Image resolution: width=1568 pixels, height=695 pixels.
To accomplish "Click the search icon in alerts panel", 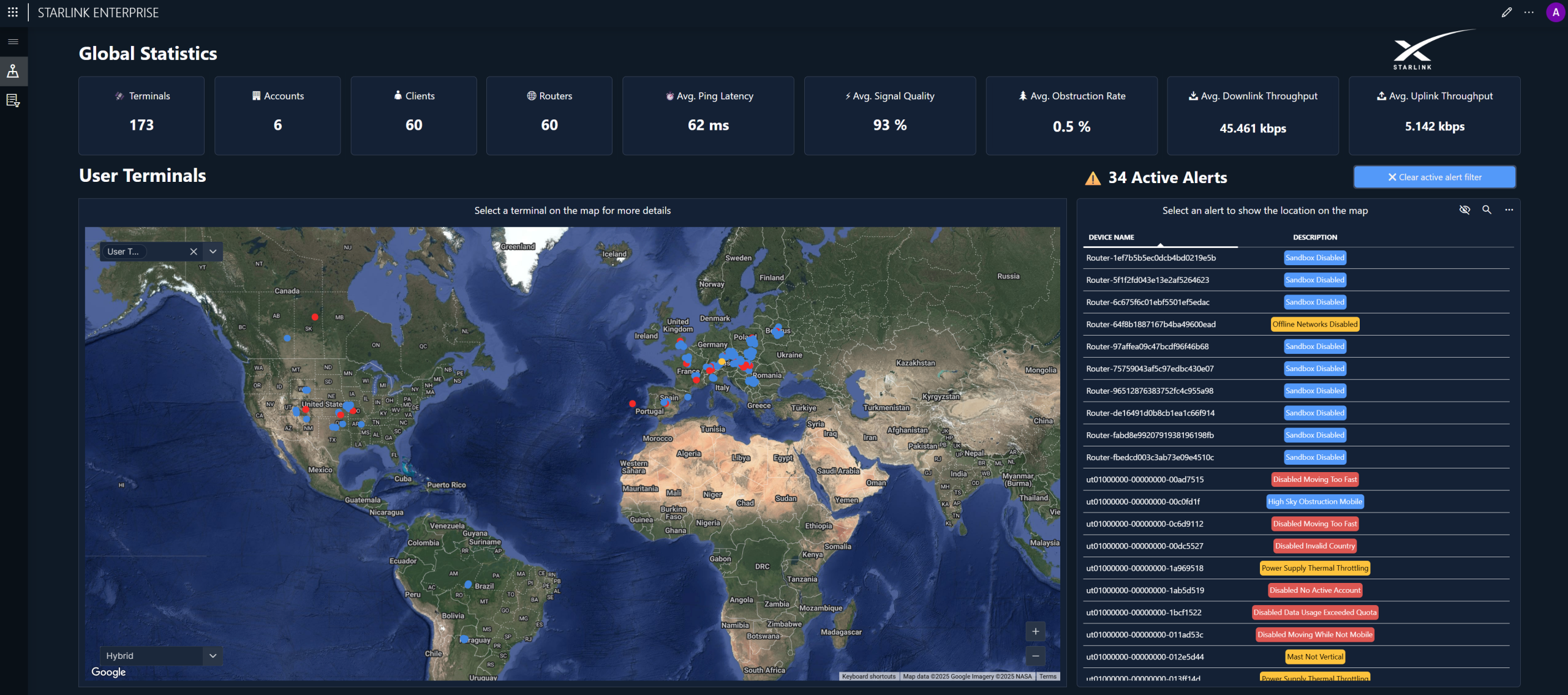I will click(x=1487, y=210).
